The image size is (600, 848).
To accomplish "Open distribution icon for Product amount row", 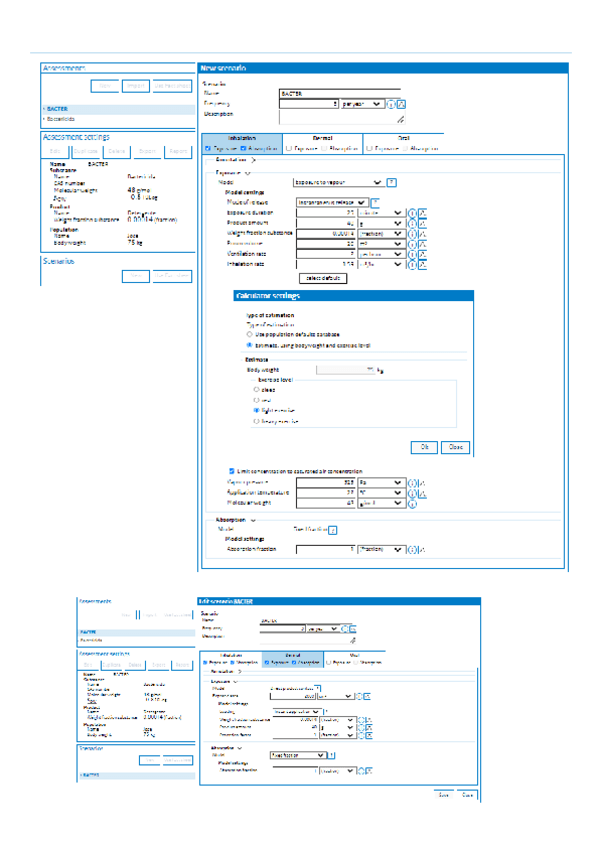I will (423, 223).
